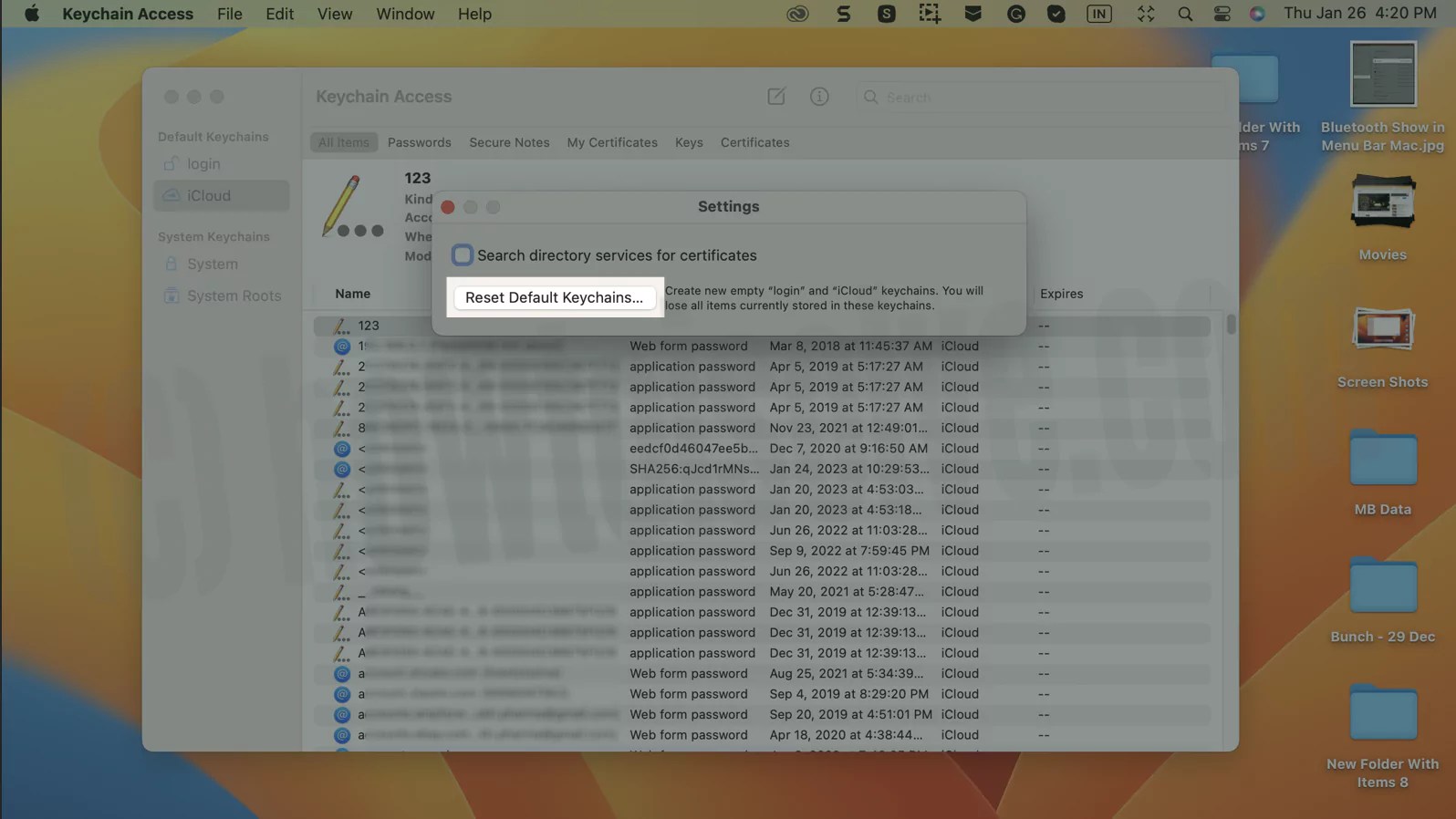Viewport: 1456px width, 819px height.
Task: Open the My Certificates tab
Action: [x=612, y=142]
